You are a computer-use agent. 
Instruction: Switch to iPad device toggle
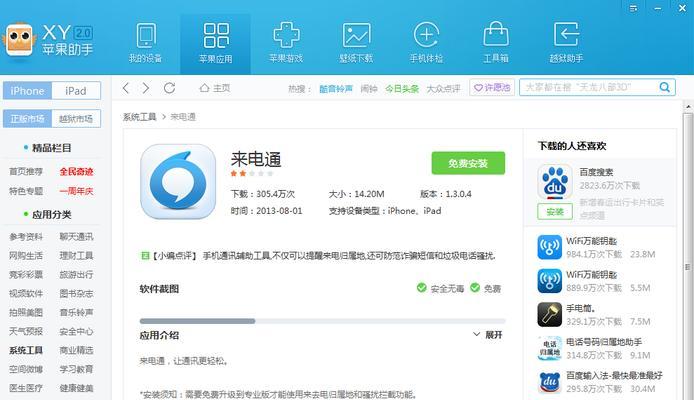click(x=76, y=91)
